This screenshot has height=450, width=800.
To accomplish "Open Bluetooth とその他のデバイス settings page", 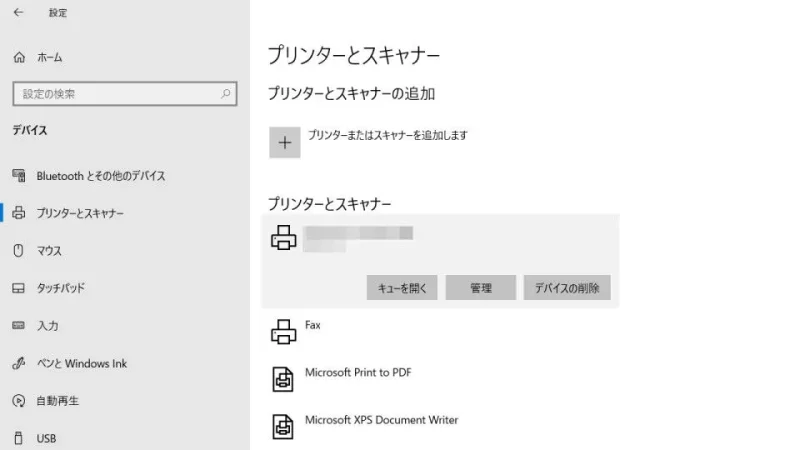I will tap(100, 176).
